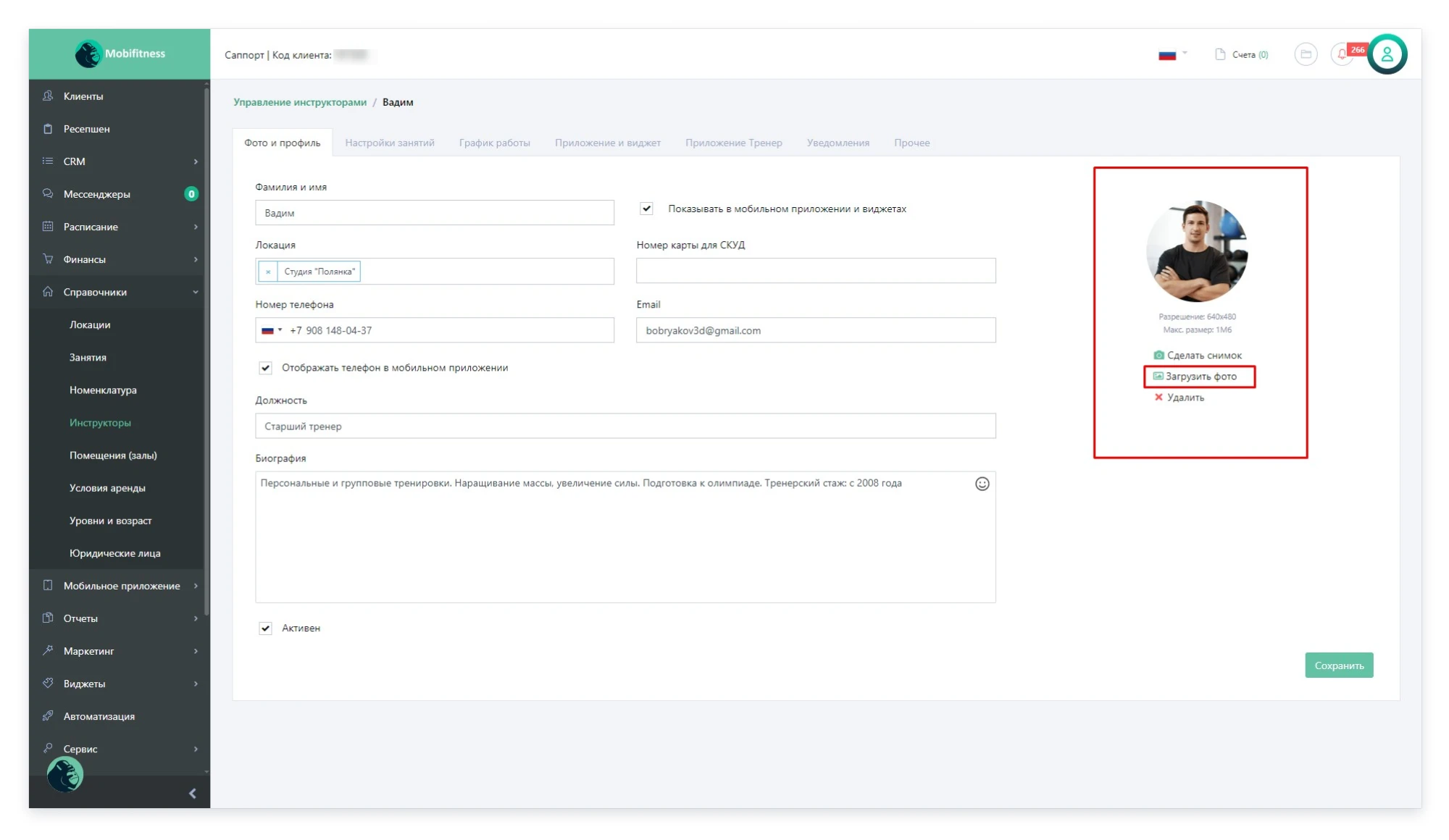Expand the Расписание menu chevron
The width and height of the screenshot is (1449, 840).
pos(196,227)
